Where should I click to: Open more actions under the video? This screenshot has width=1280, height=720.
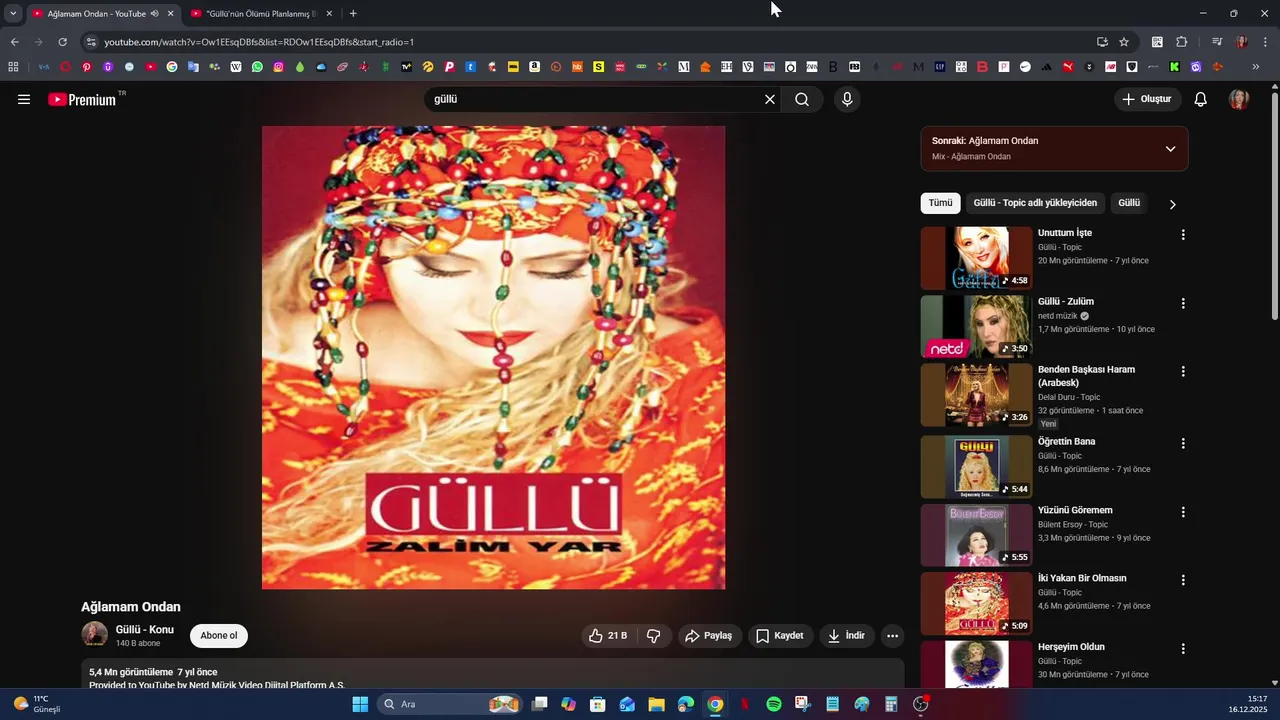tap(893, 636)
